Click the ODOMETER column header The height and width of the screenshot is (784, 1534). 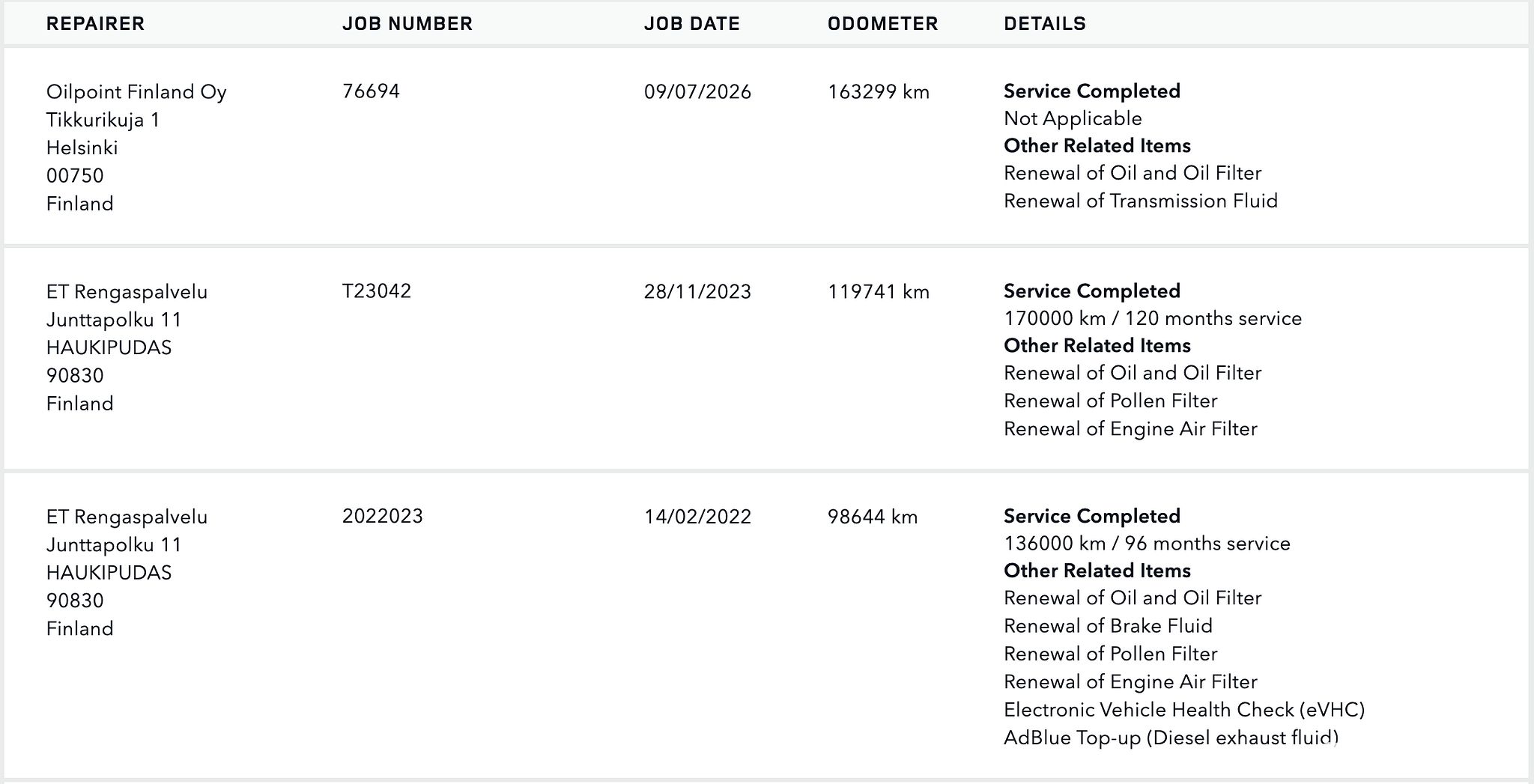tap(883, 24)
